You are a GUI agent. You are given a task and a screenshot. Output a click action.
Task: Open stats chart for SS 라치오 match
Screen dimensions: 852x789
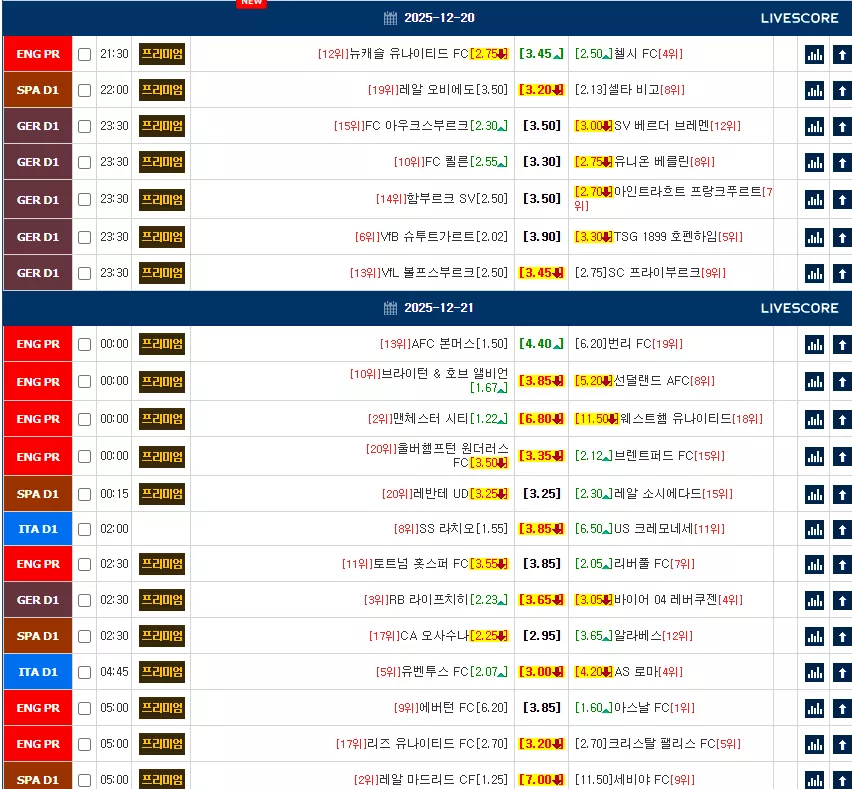(814, 529)
